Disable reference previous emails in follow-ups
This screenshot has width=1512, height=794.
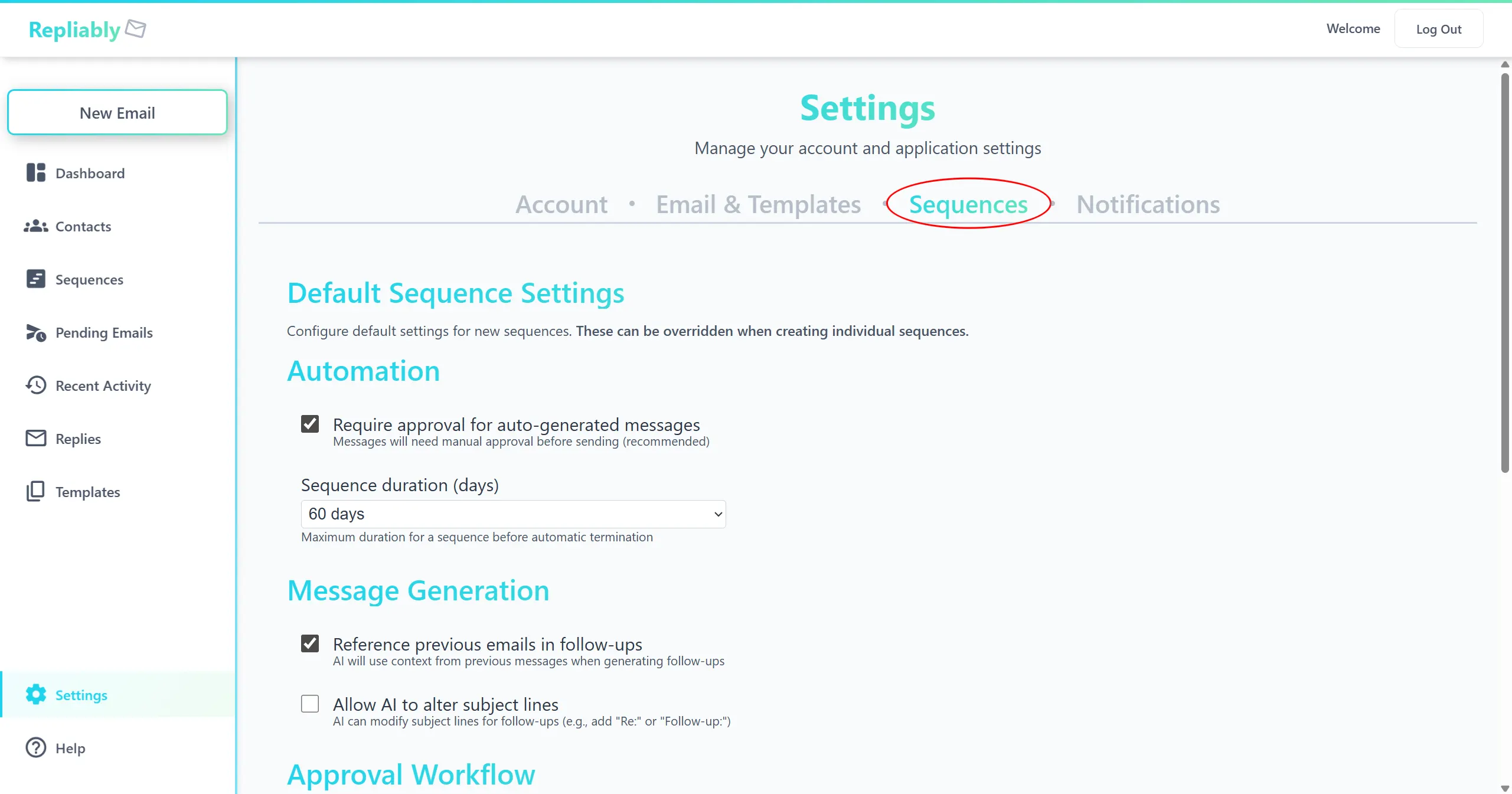pyautogui.click(x=309, y=643)
